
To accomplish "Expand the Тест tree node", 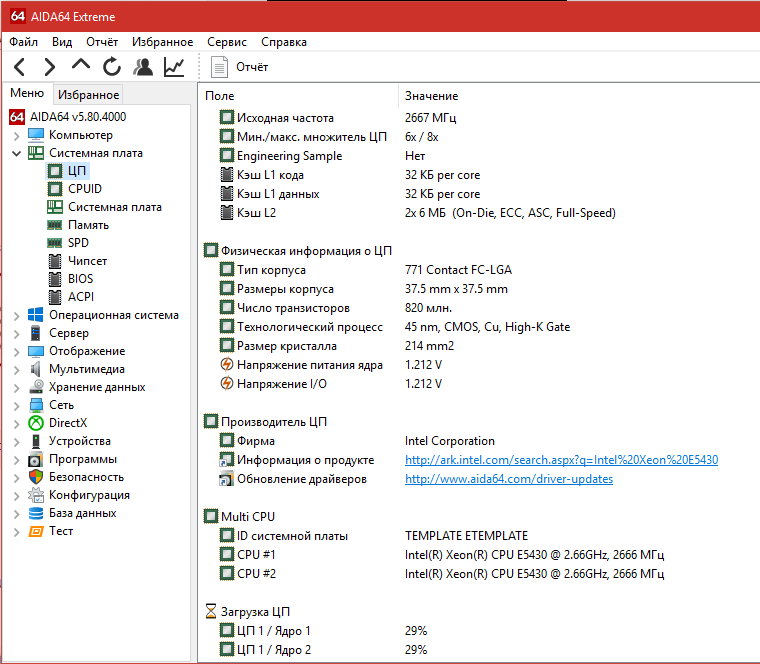I will 16,532.
